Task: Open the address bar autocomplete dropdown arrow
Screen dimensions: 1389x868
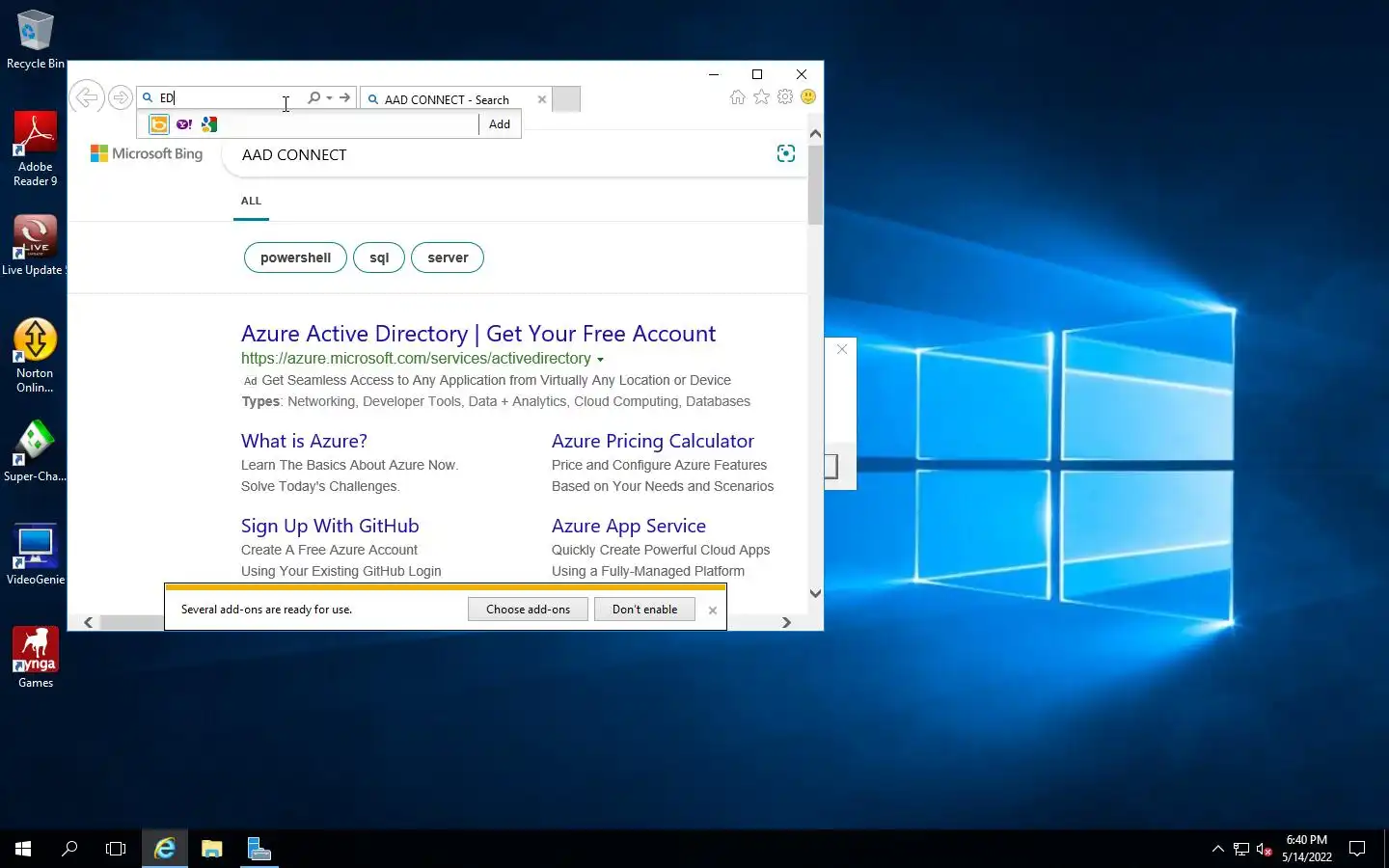Action: pos(329,97)
